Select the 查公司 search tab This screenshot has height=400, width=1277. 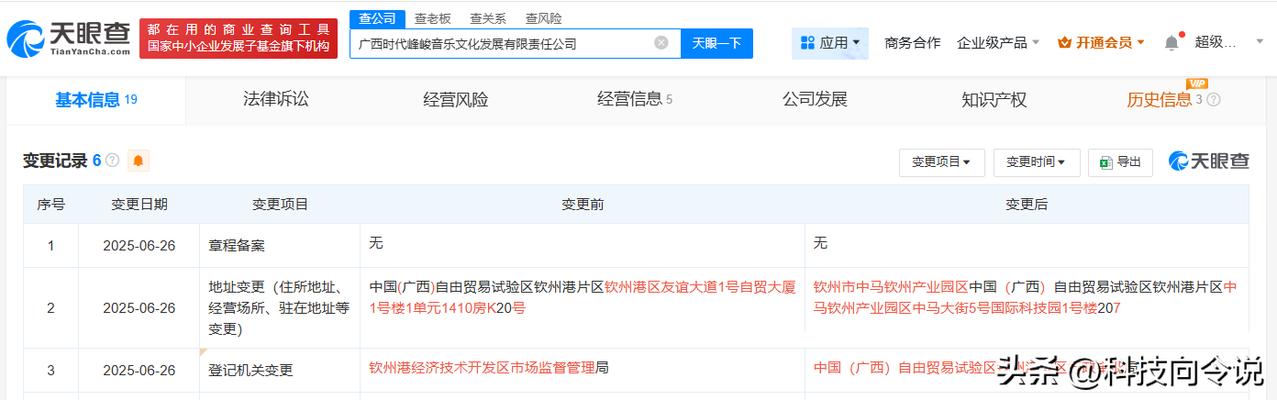click(x=377, y=18)
